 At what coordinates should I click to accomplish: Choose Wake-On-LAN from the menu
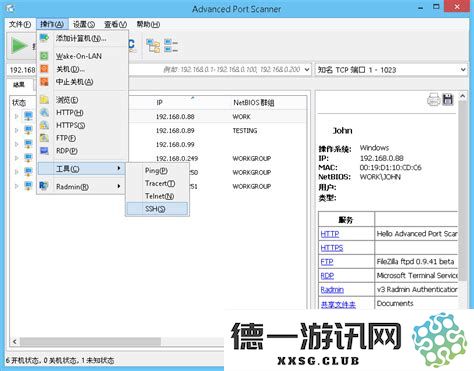pos(82,56)
